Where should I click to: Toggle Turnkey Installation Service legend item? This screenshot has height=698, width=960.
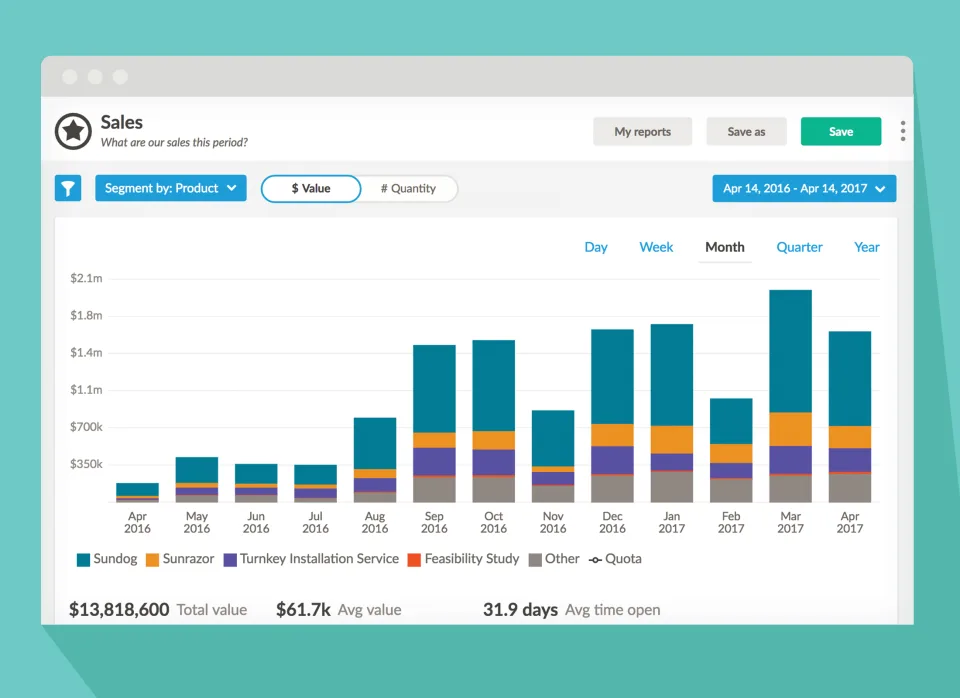[x=311, y=559]
